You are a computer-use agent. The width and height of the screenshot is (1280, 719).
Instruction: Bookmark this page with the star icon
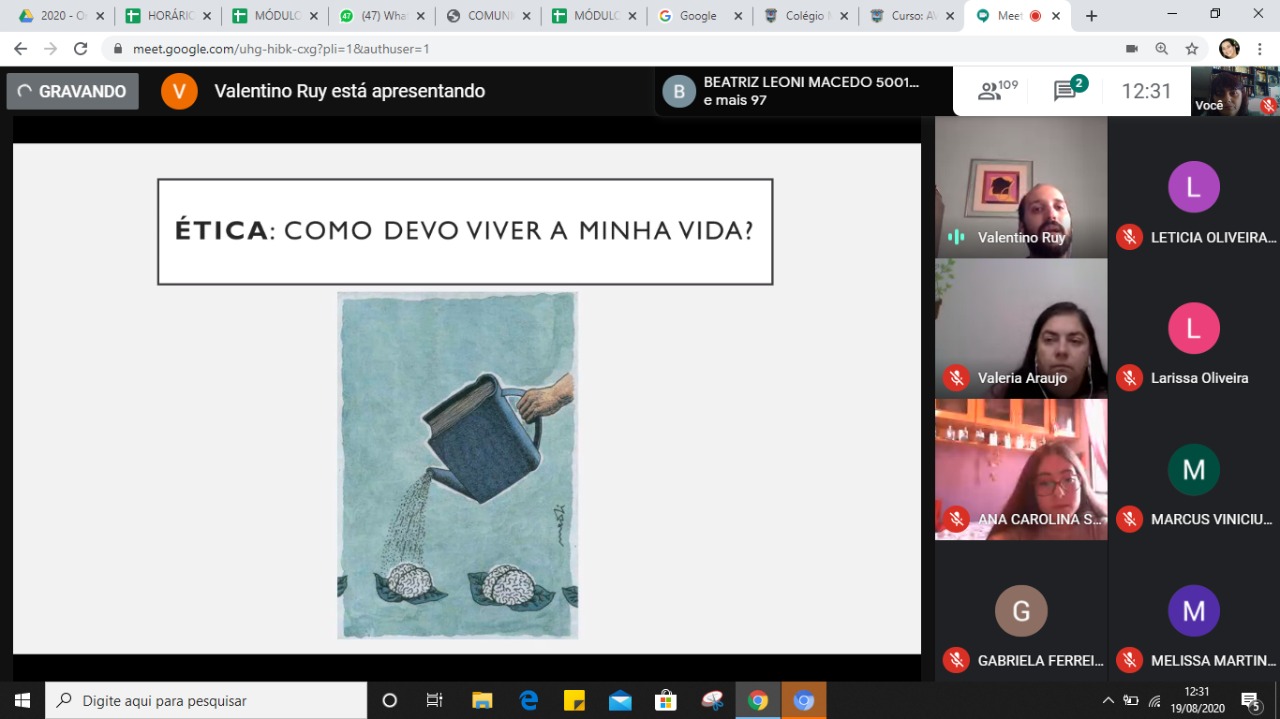[x=1191, y=48]
